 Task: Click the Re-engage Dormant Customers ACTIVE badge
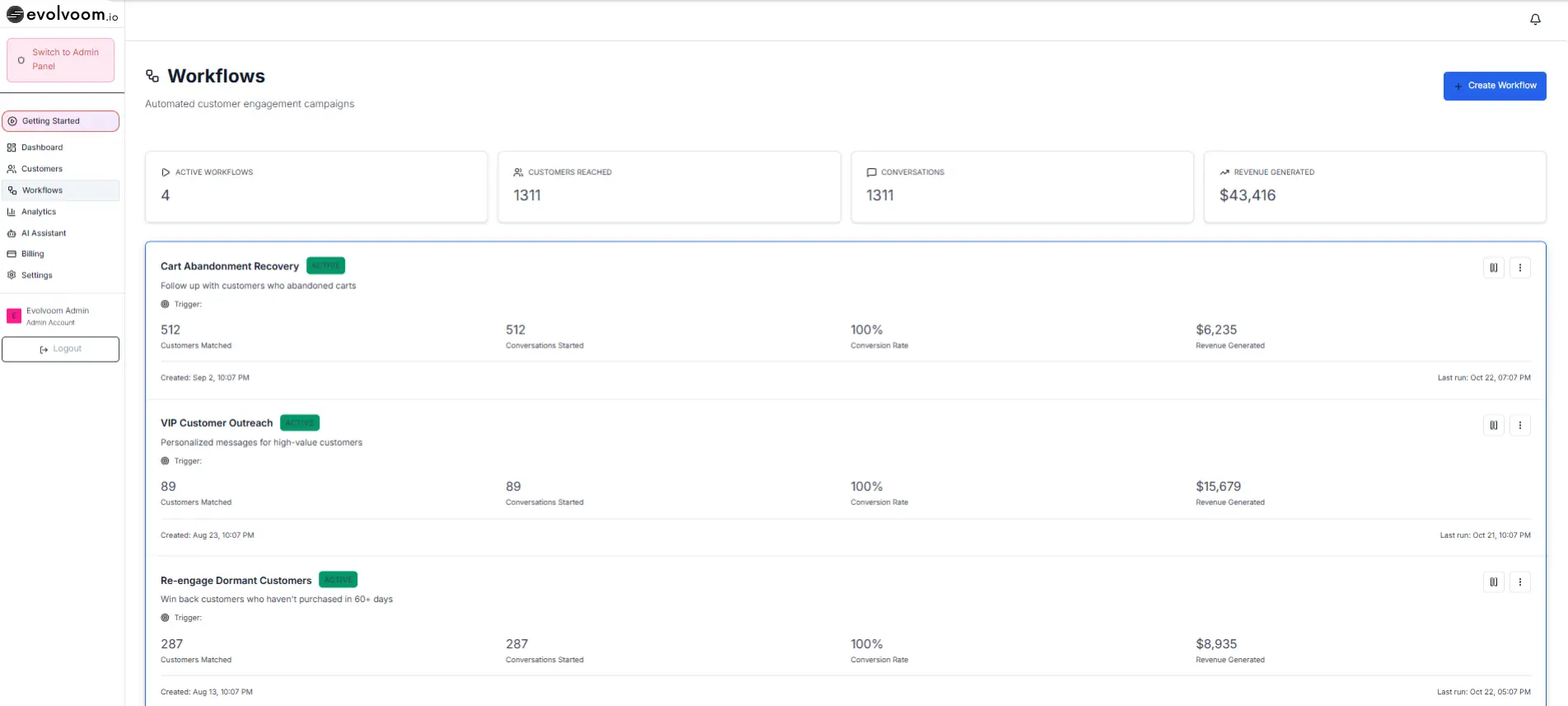[338, 580]
